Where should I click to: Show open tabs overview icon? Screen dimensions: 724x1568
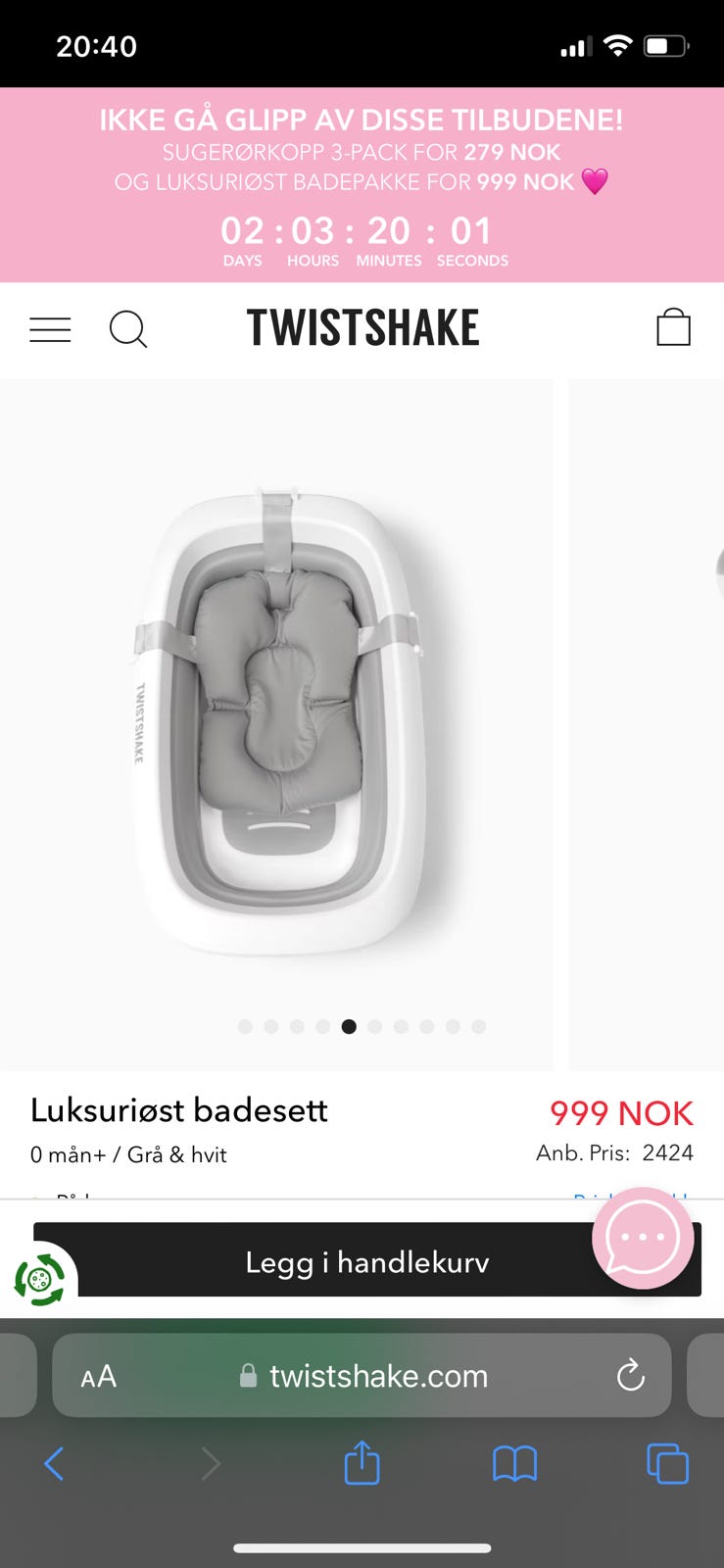point(667,1464)
